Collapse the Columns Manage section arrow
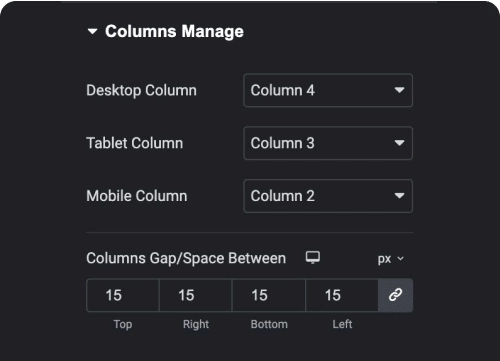Screen dimensions: 500x361 [x=92, y=32]
